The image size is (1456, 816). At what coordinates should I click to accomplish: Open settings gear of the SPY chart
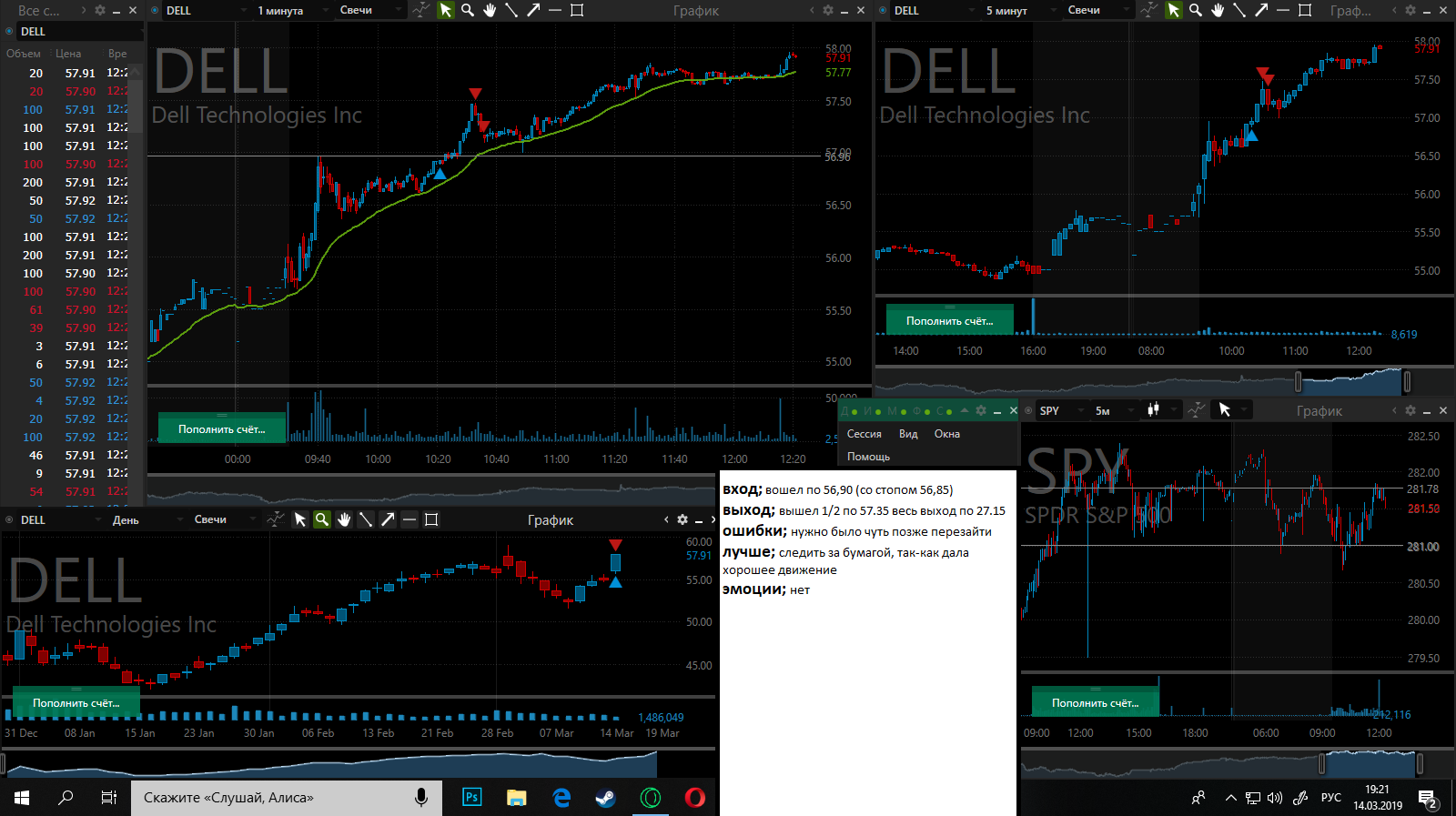[x=1410, y=410]
